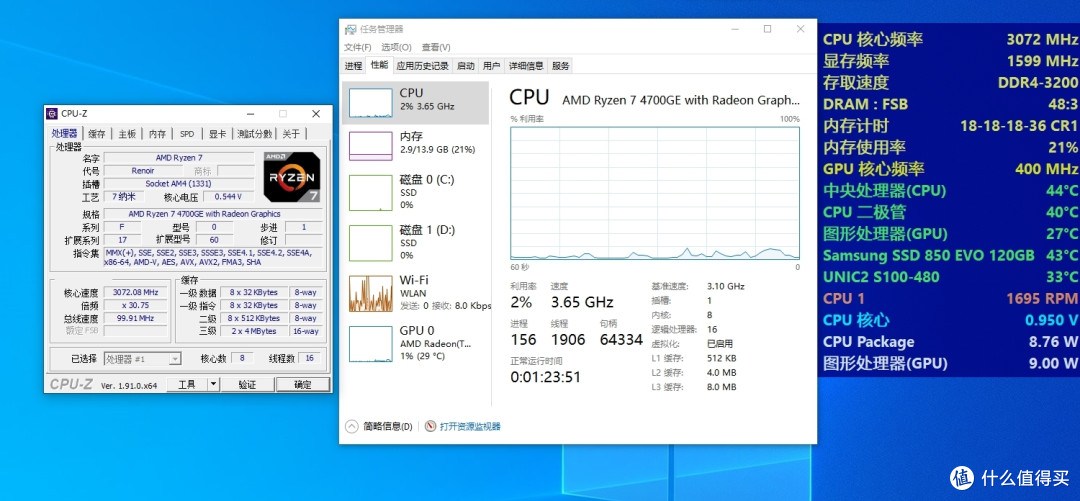
Task: Switch to the 进程 tab in Task Manager
Action: [353, 66]
